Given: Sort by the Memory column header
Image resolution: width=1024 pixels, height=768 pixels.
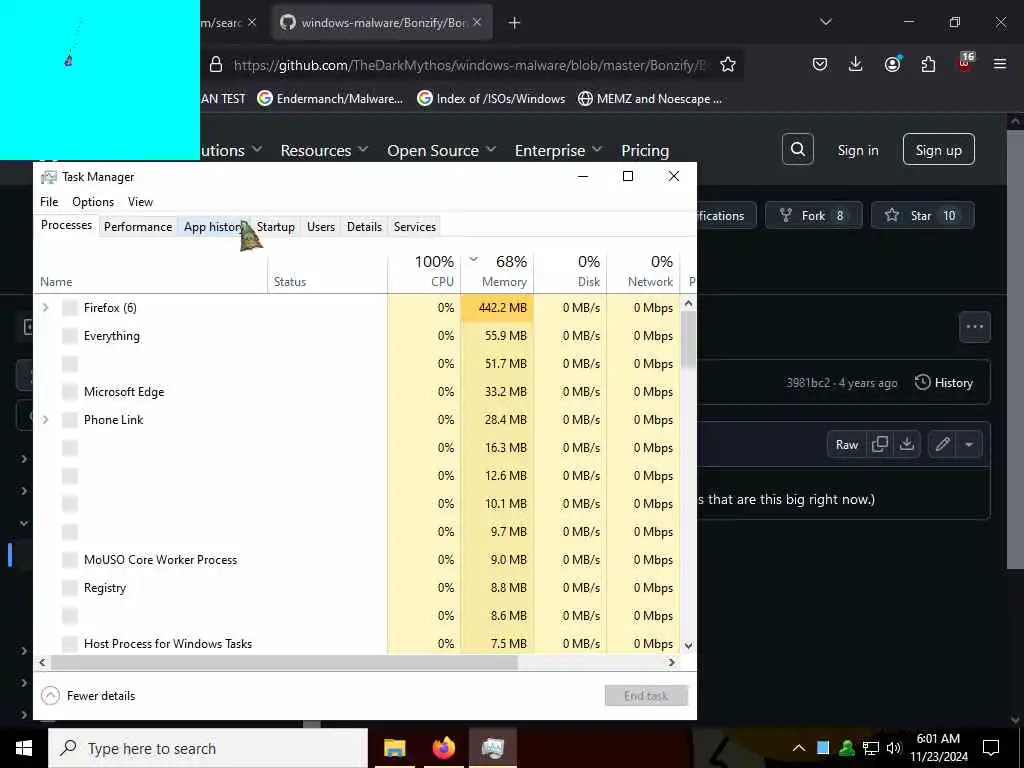Looking at the screenshot, I should click(498, 271).
